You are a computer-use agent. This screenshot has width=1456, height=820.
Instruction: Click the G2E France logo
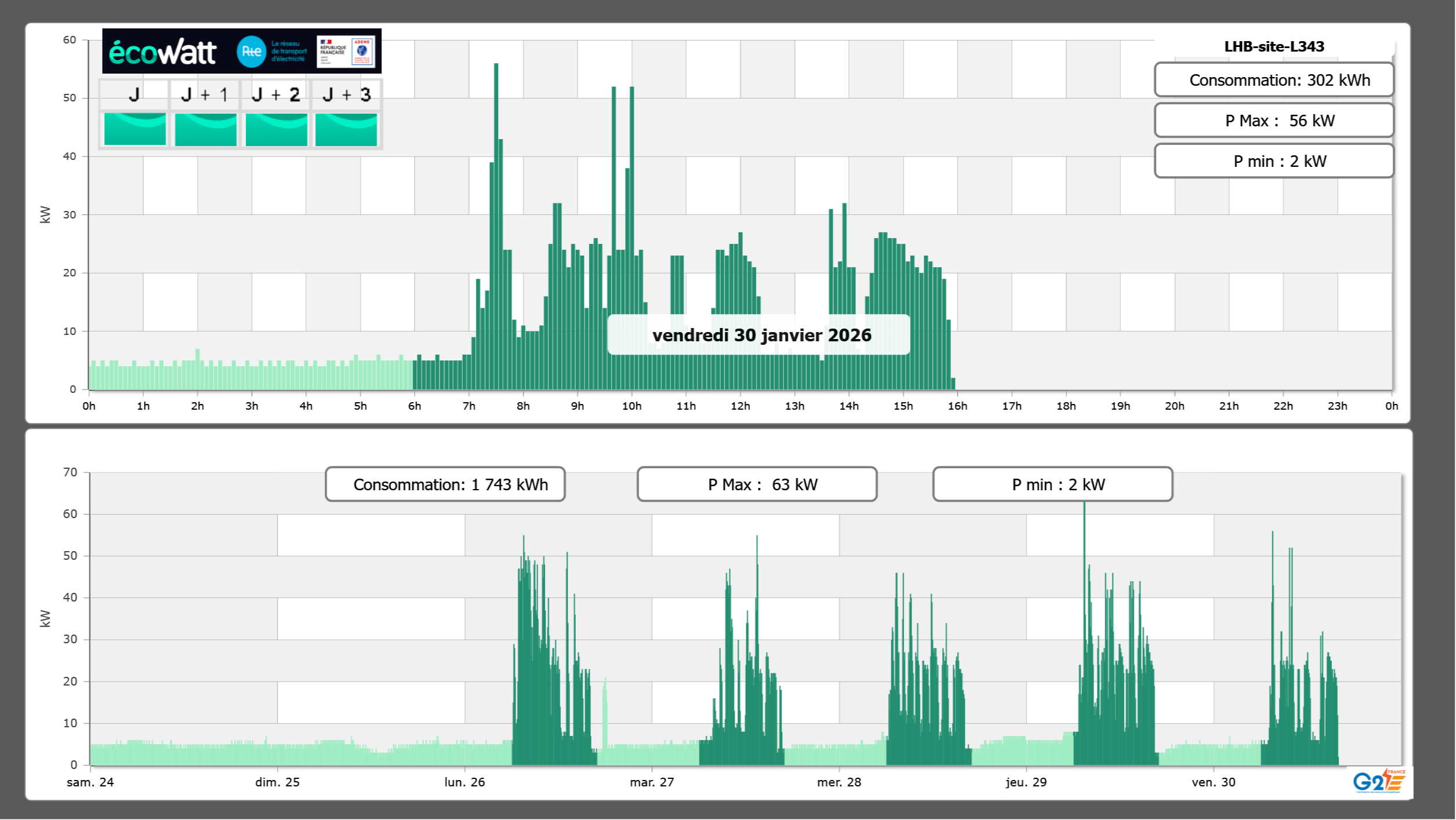[1379, 781]
